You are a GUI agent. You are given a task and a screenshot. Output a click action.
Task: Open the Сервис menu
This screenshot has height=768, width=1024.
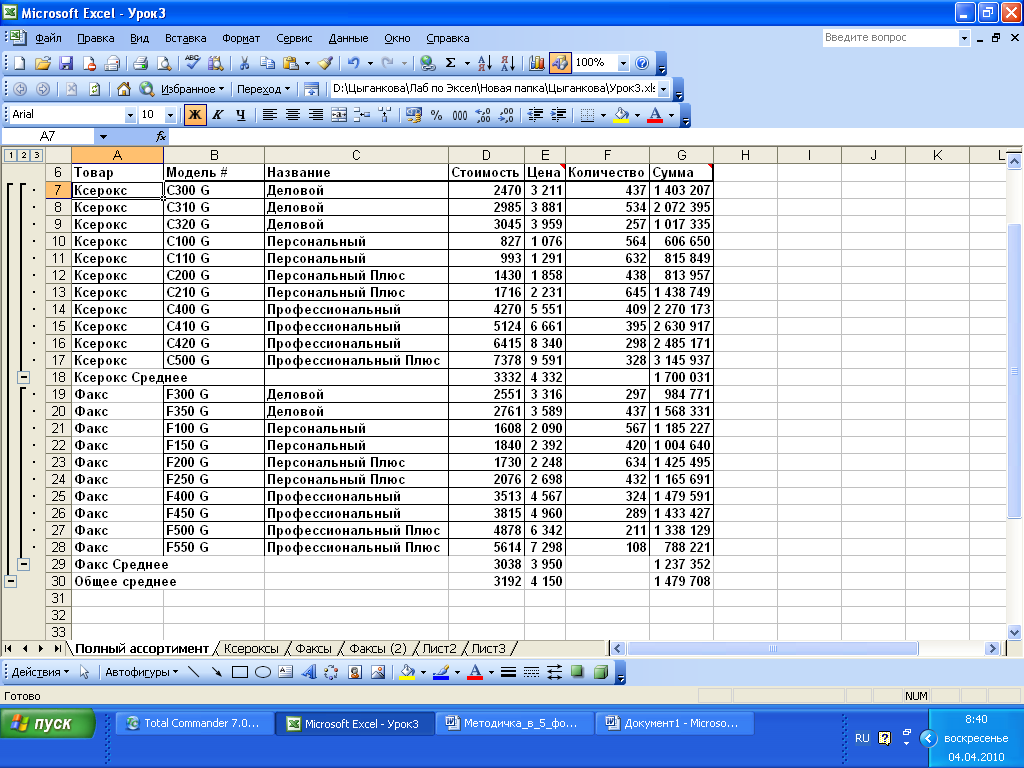[x=294, y=39]
